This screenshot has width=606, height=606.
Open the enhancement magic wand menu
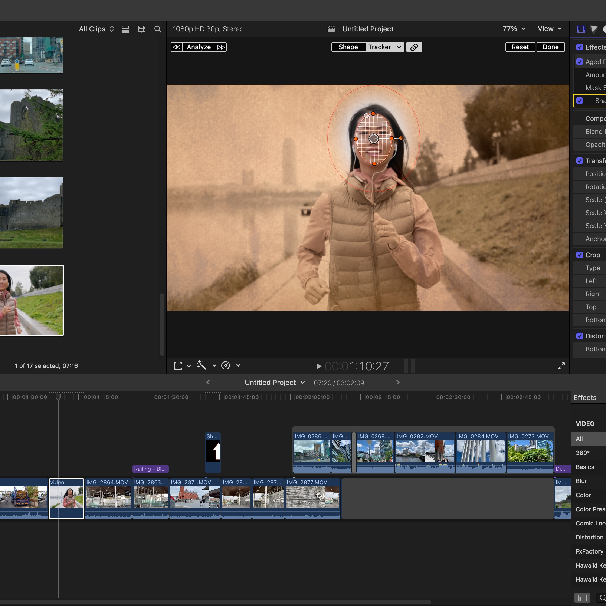204,366
